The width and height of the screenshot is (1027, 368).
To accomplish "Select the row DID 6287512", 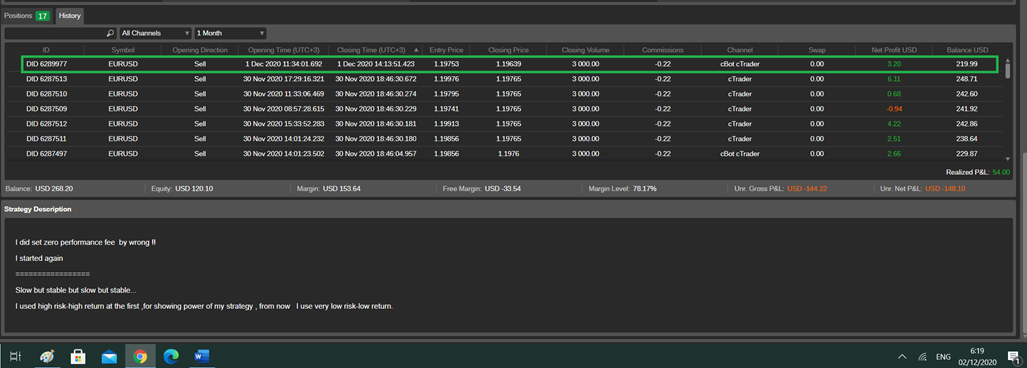I will (x=505, y=124).
